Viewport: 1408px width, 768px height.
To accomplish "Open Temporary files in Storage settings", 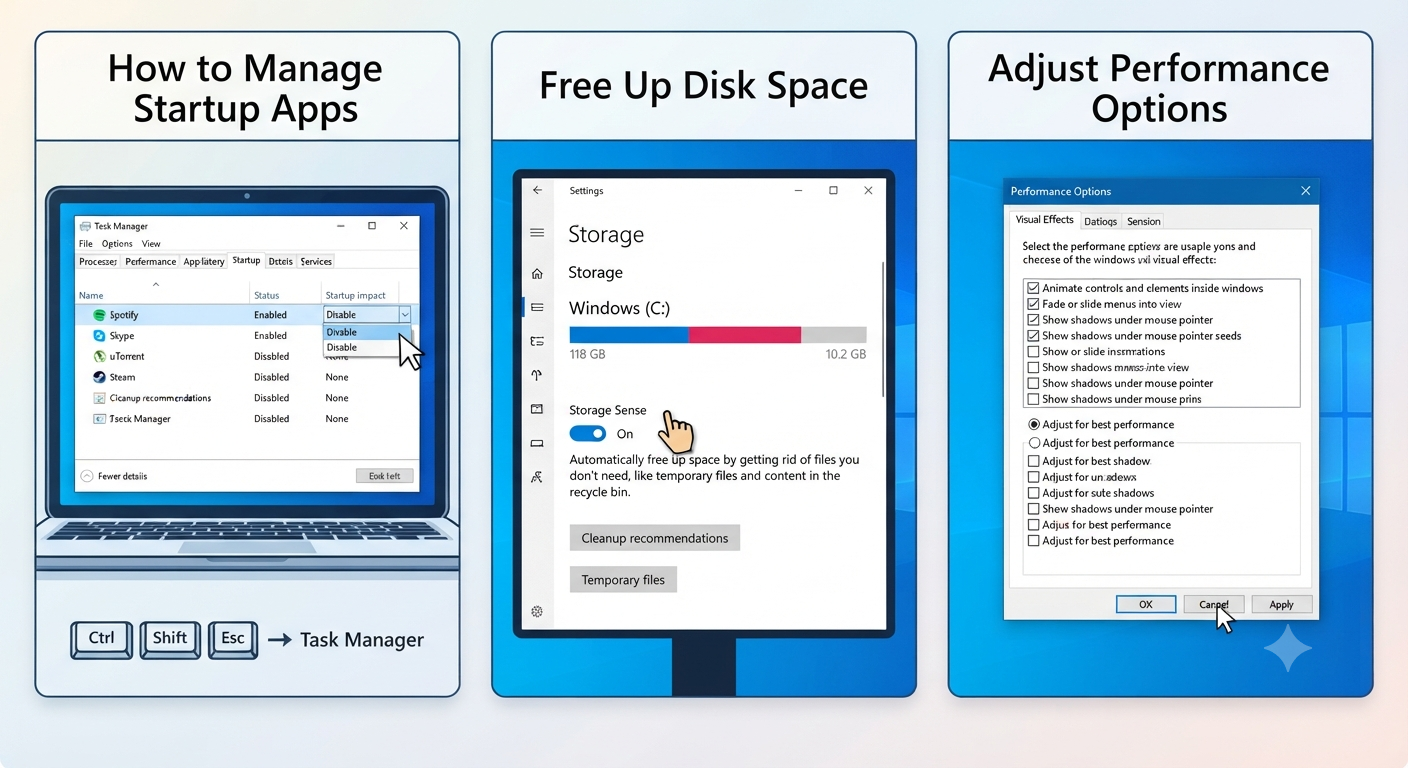I will 623,580.
